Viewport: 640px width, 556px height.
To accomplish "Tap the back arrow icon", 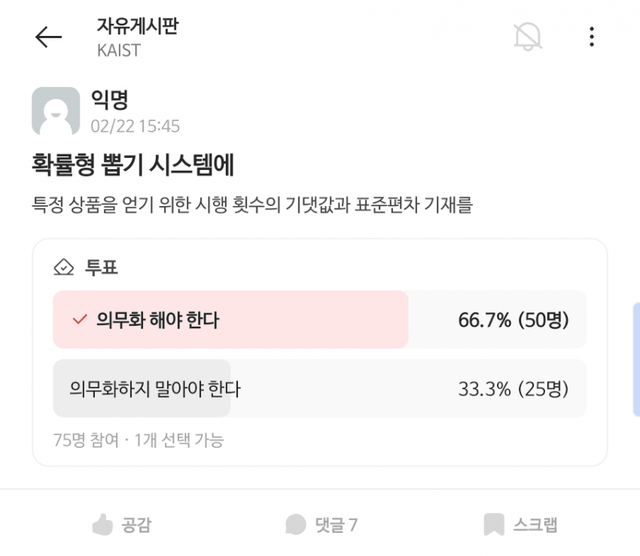I will 48,37.
